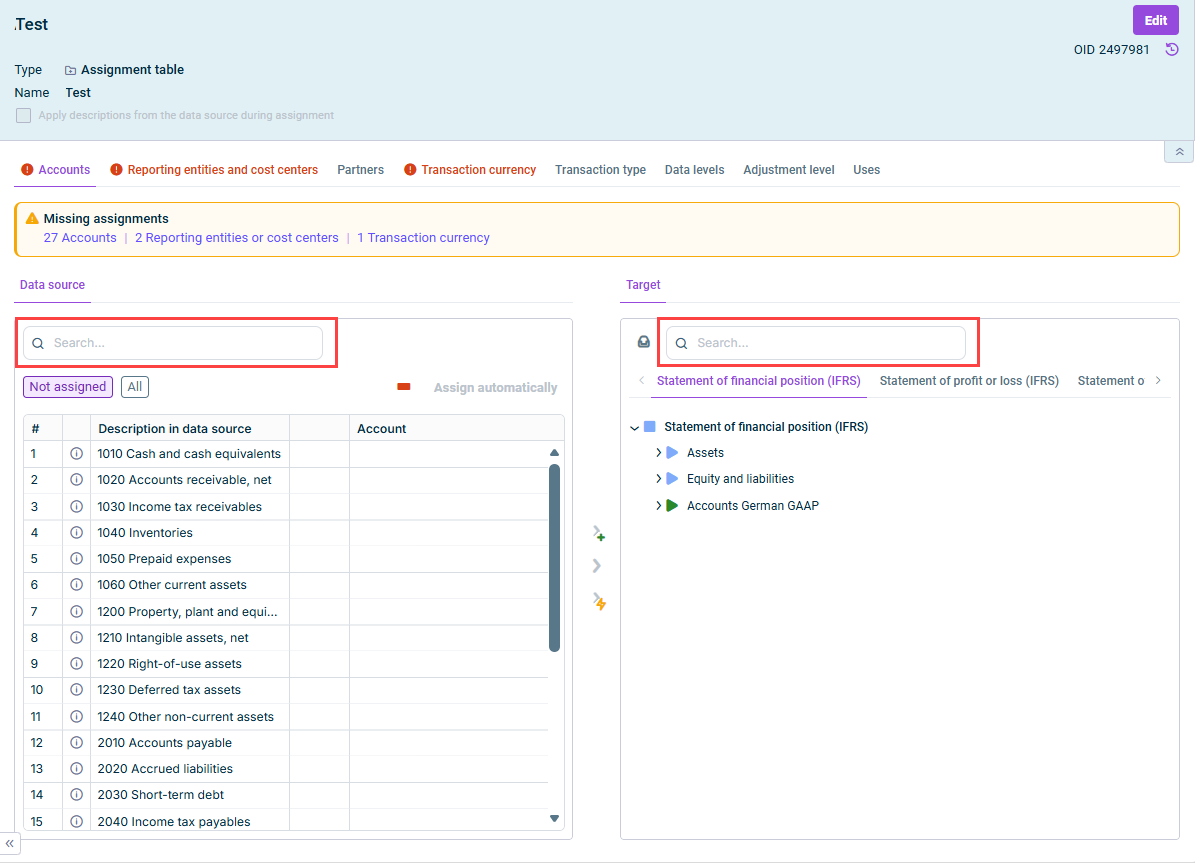Image resolution: width=1195 pixels, height=863 pixels.
Task: Click the scroll up arrow in accounts table
Action: pos(554,453)
